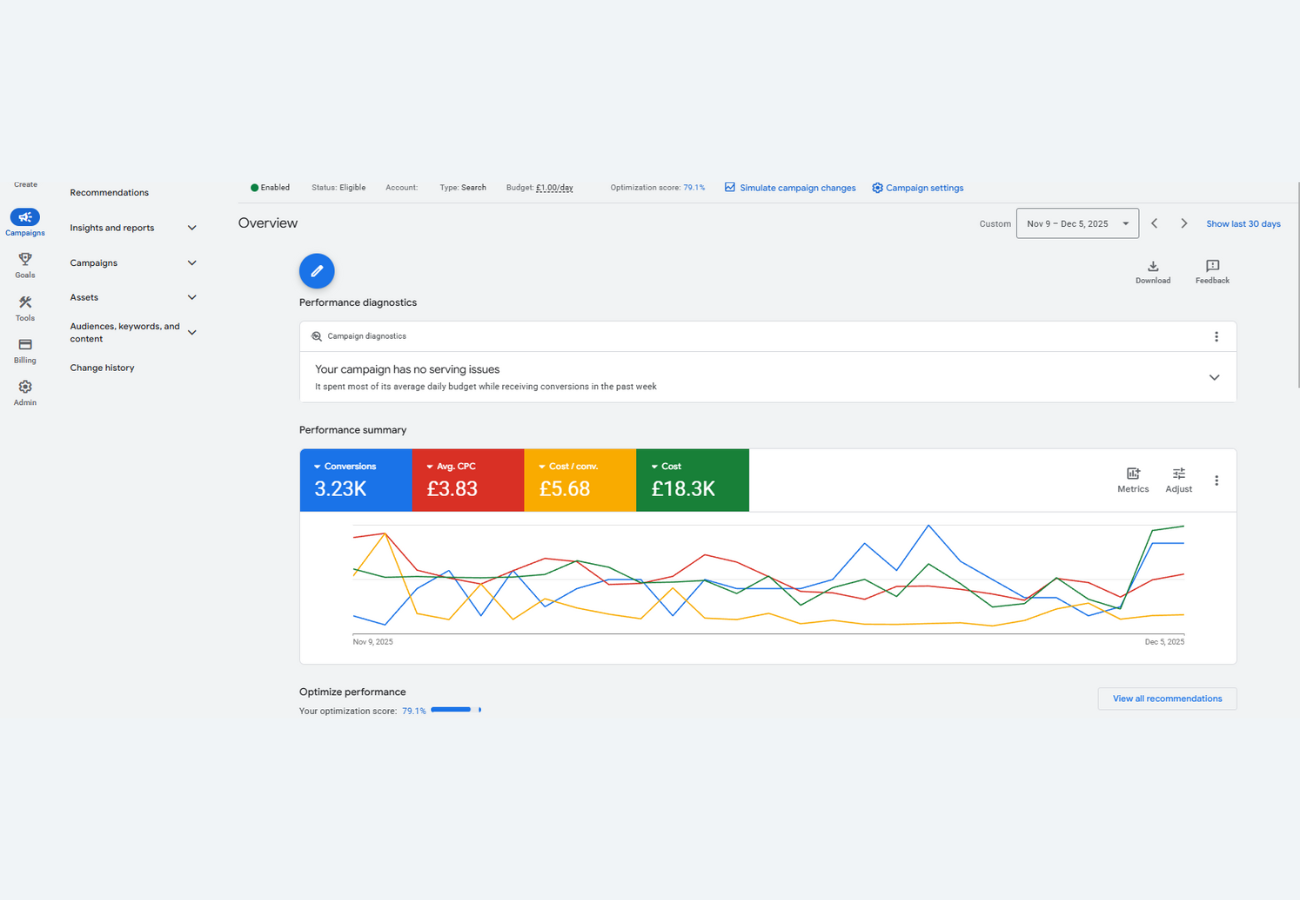1300x900 pixels.
Task: Click the blue pencil edit button
Action: tap(317, 271)
